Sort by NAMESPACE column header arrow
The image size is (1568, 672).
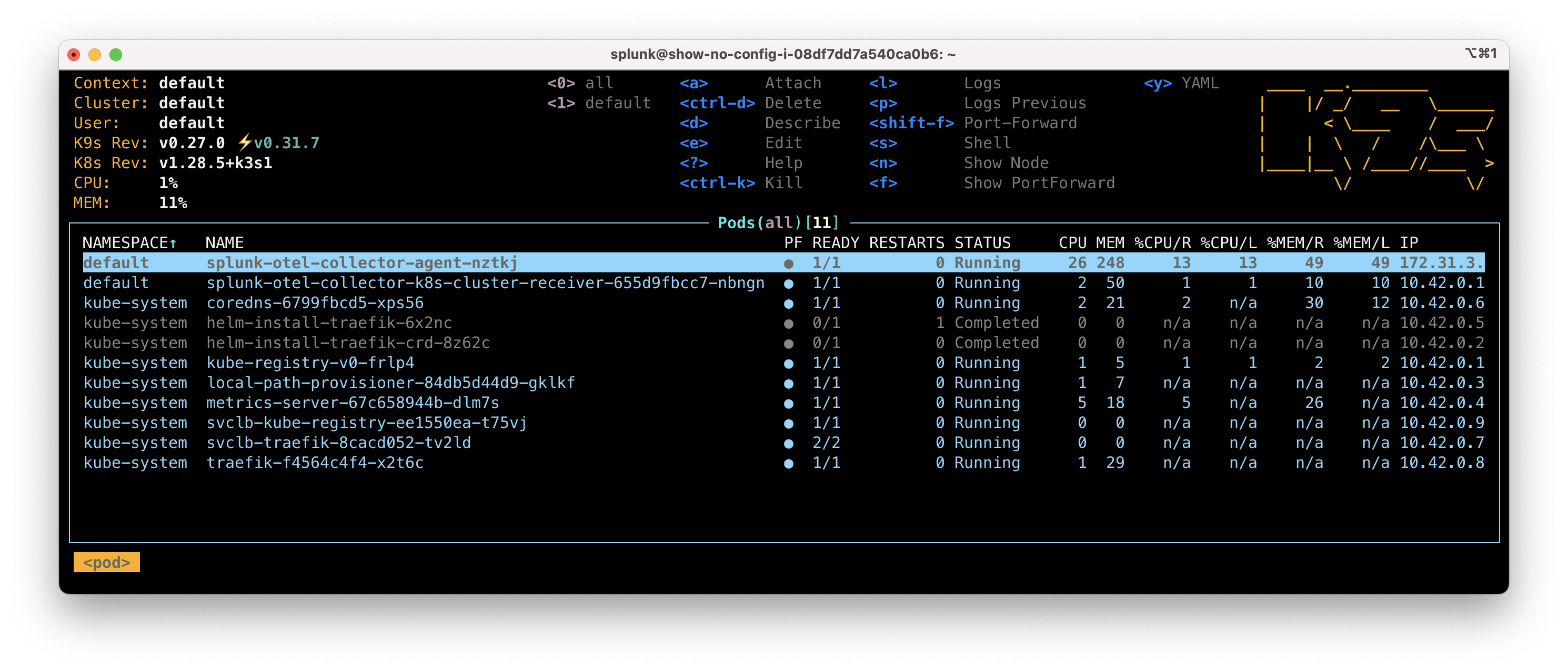[x=173, y=243]
